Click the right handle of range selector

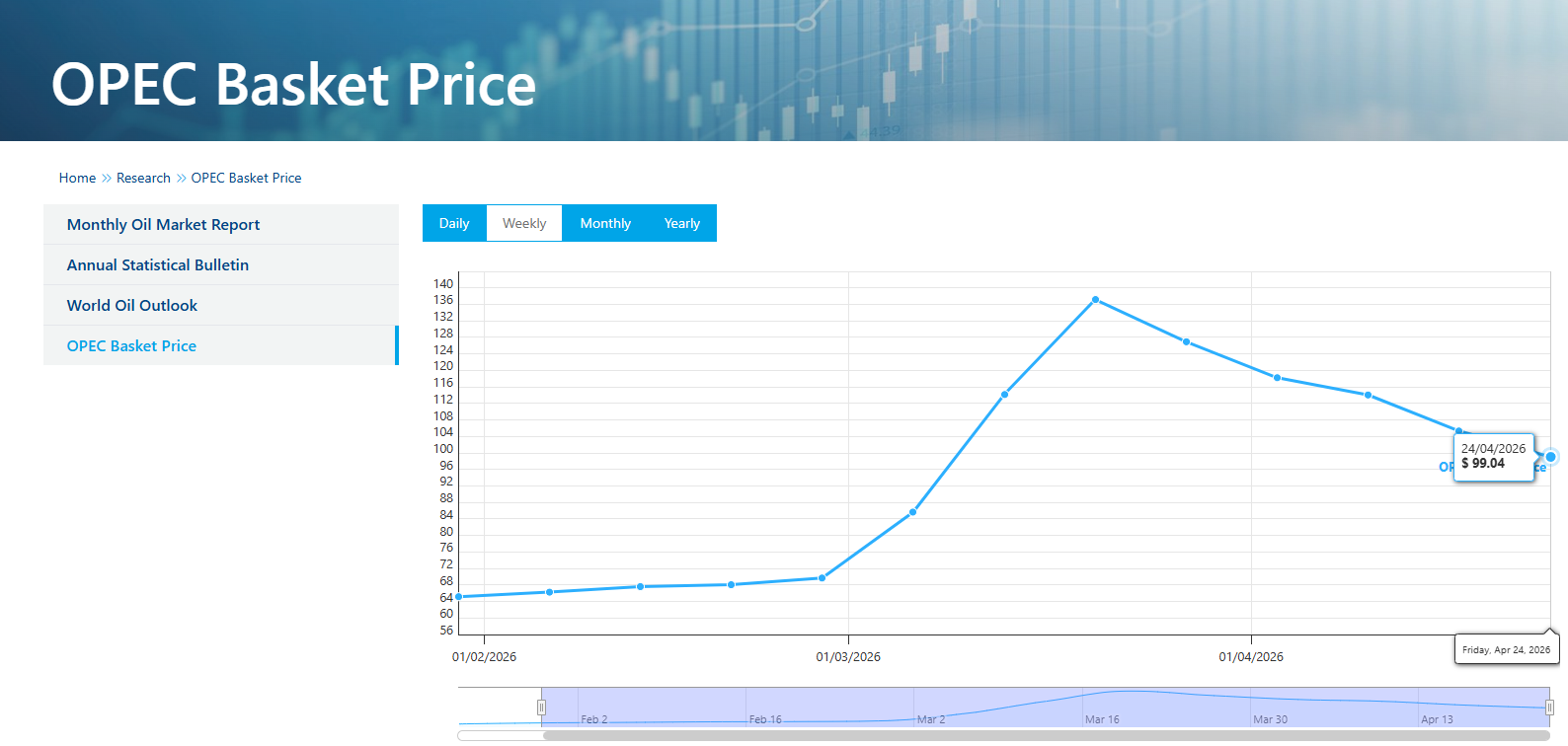tap(1549, 708)
